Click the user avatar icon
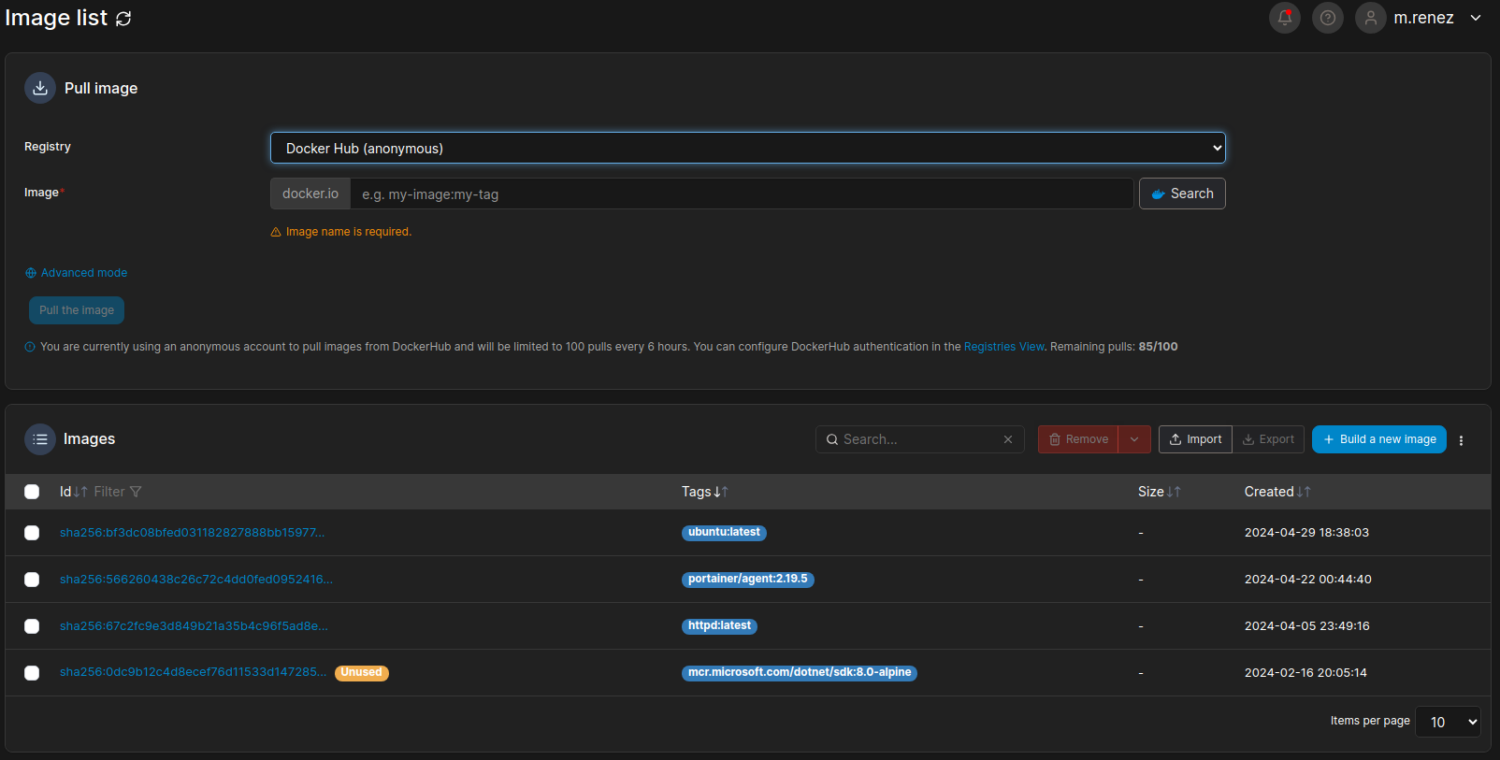 (1371, 18)
